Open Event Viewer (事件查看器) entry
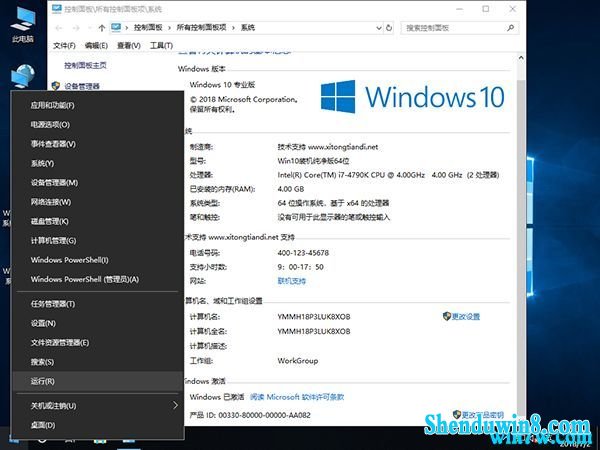Viewport: 600px width, 450px height. click(x=98, y=144)
